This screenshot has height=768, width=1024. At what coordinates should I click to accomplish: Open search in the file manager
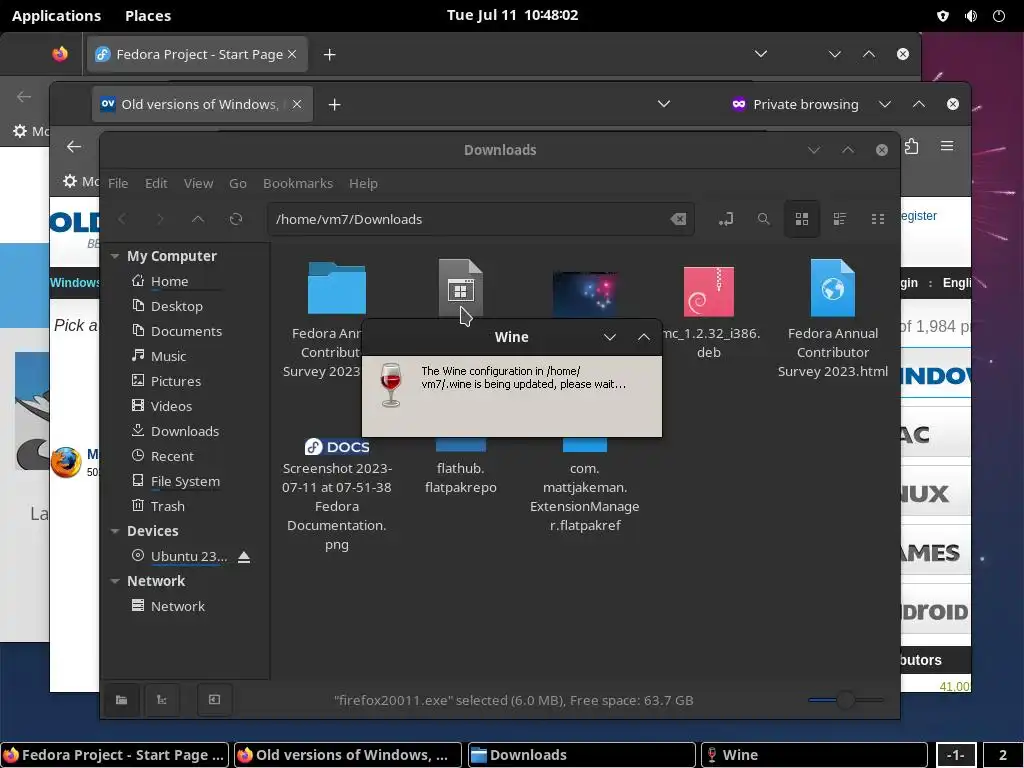(x=763, y=219)
